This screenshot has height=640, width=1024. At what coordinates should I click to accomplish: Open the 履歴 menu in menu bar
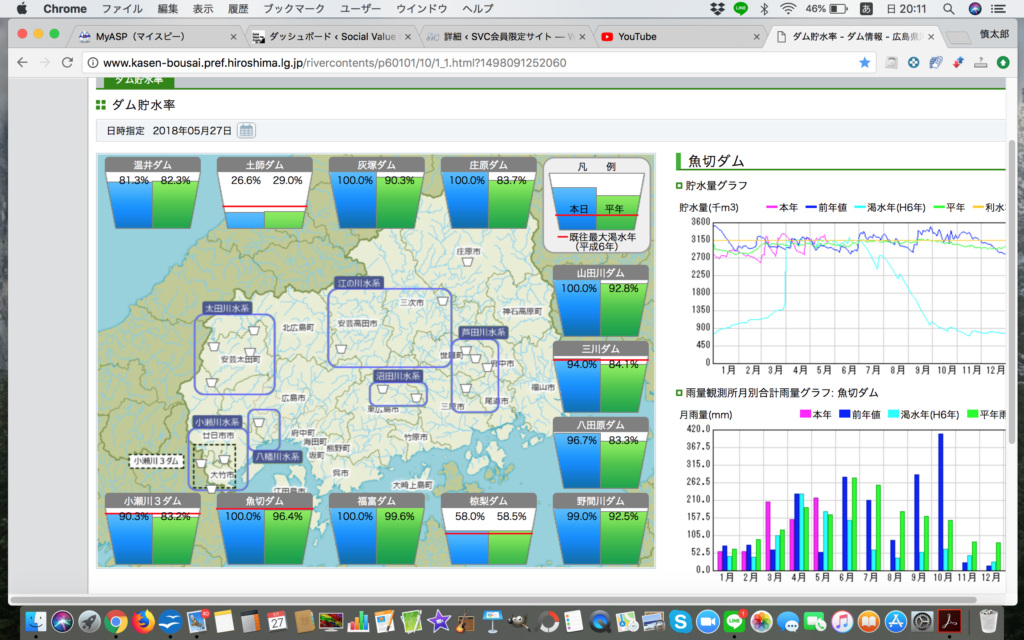237,9
